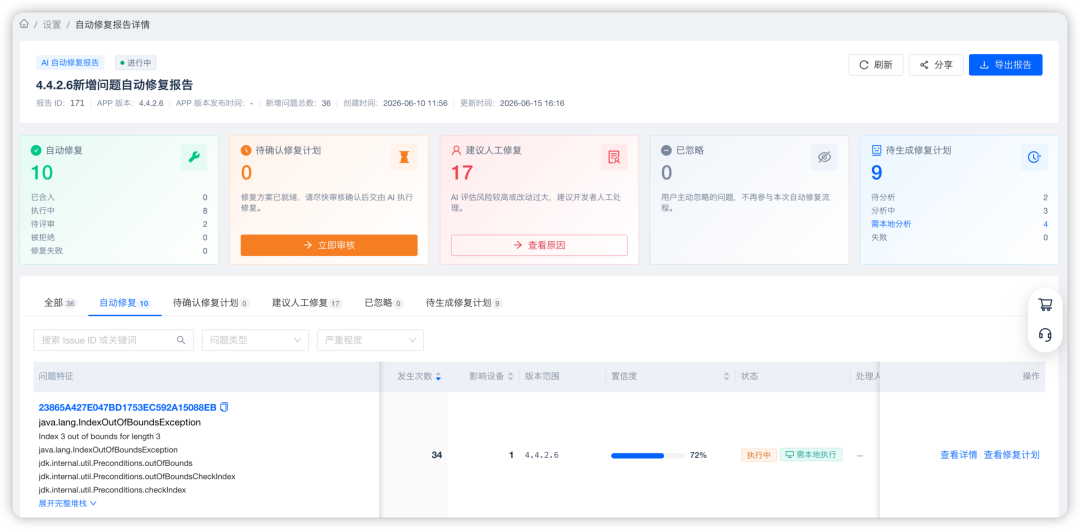Click crossed-eye icon on 已忽略 card
Image resolution: width=1080 pixels, height=530 pixels.
(824, 157)
